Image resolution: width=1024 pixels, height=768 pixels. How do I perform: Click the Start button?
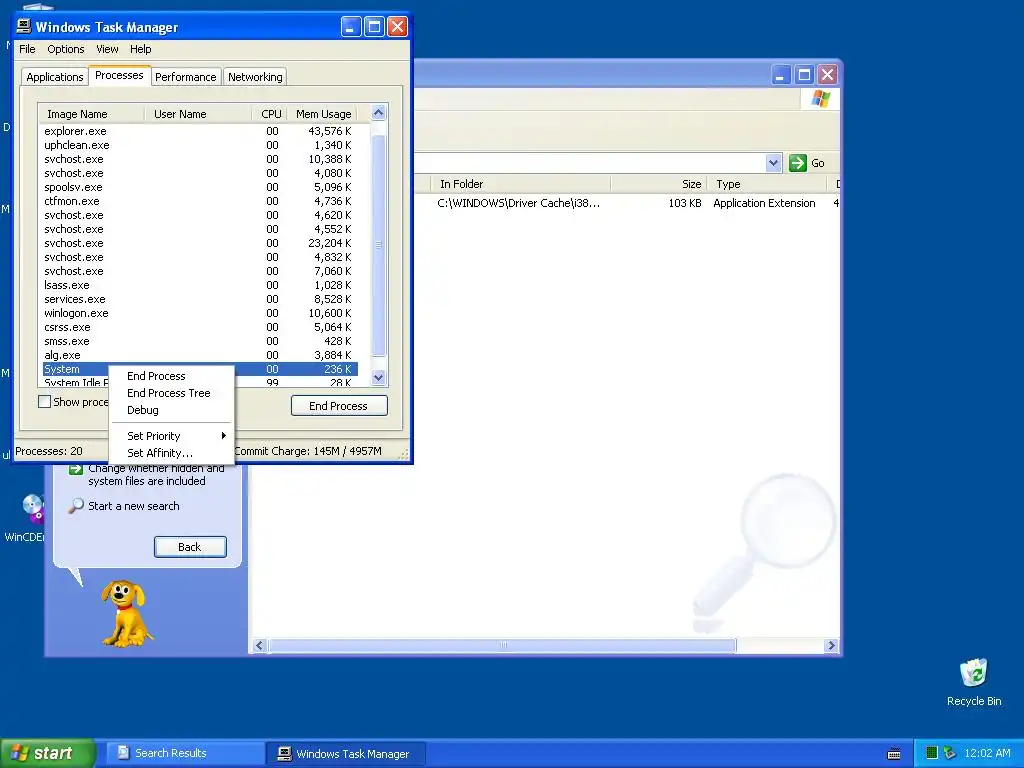pos(48,753)
